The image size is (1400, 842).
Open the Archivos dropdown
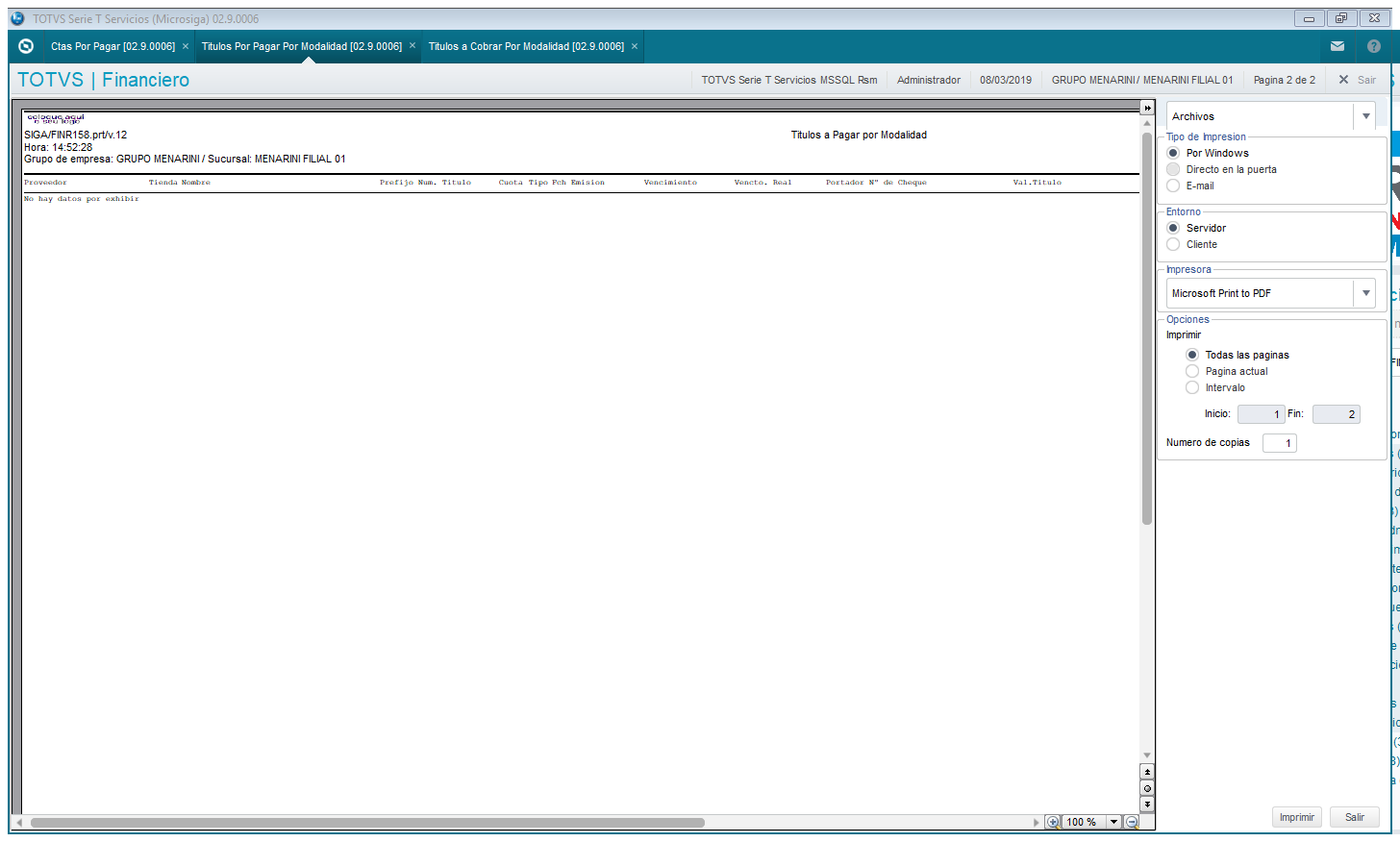click(x=1365, y=116)
